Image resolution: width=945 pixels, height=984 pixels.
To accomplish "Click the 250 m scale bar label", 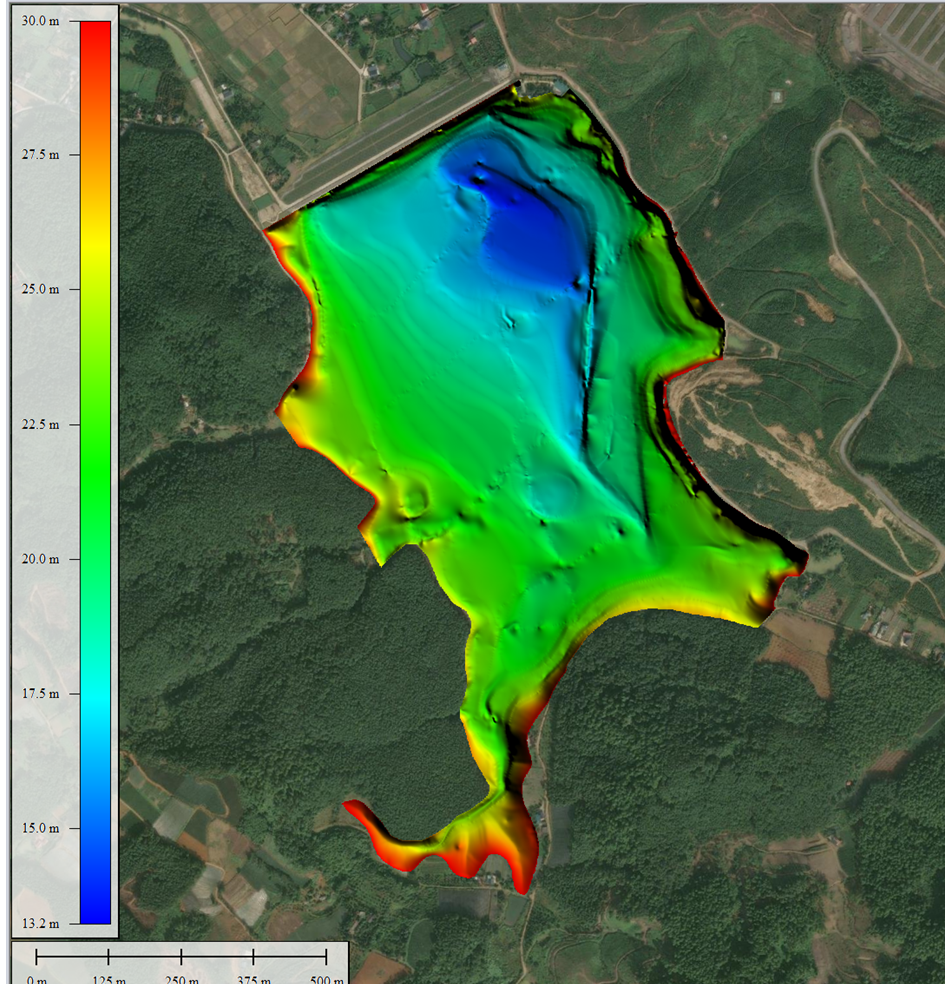I will pos(181,978).
